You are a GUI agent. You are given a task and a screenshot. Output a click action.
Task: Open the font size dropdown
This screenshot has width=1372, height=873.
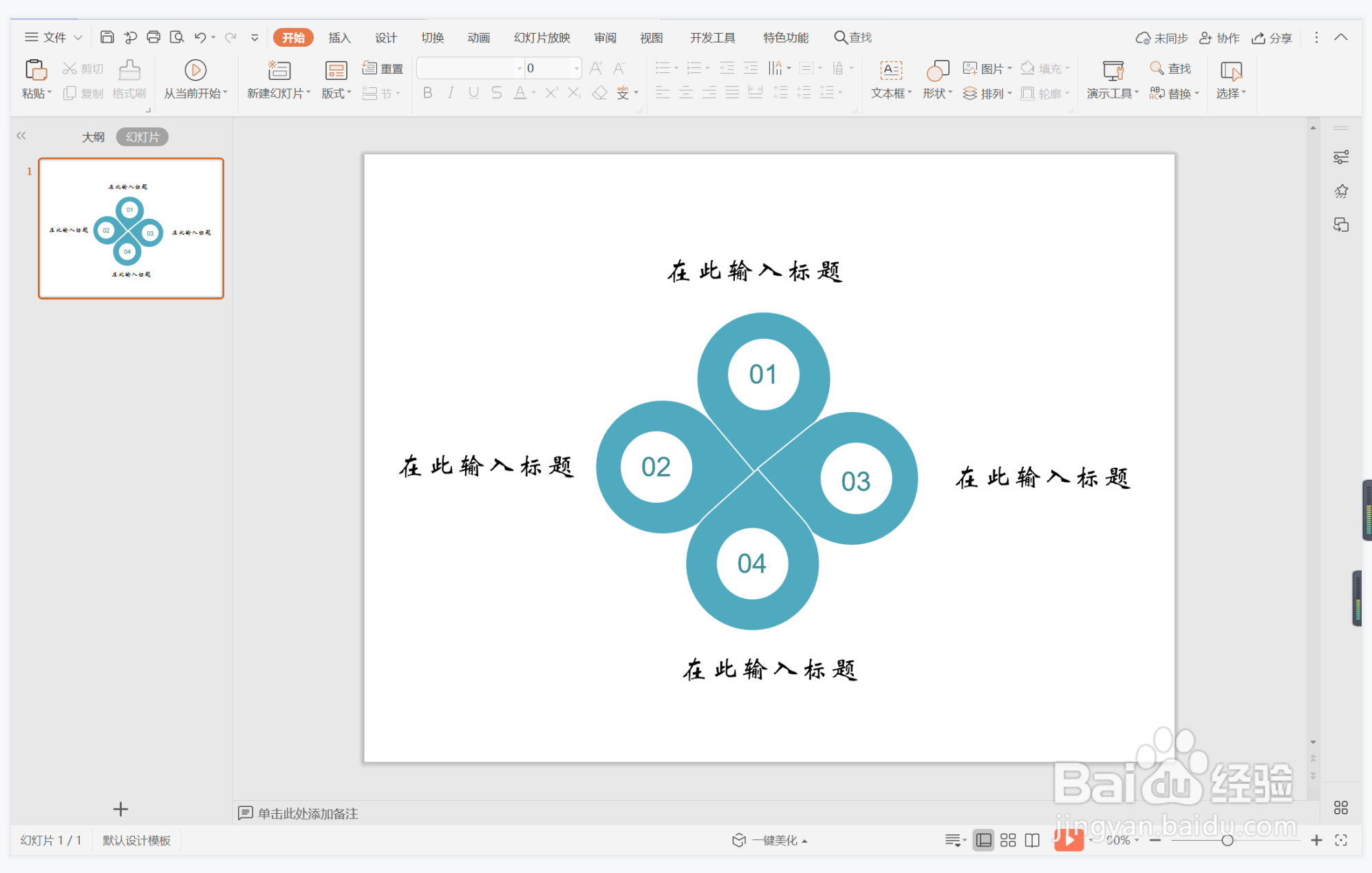tap(577, 68)
